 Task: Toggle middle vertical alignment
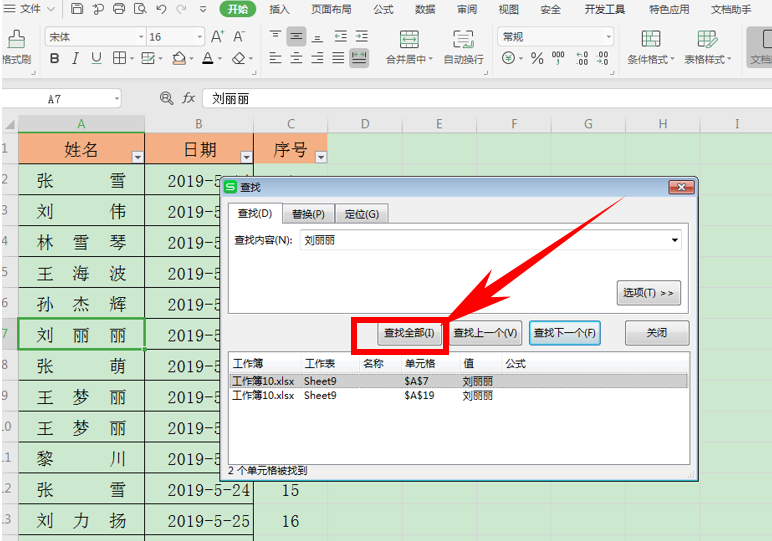[296, 36]
